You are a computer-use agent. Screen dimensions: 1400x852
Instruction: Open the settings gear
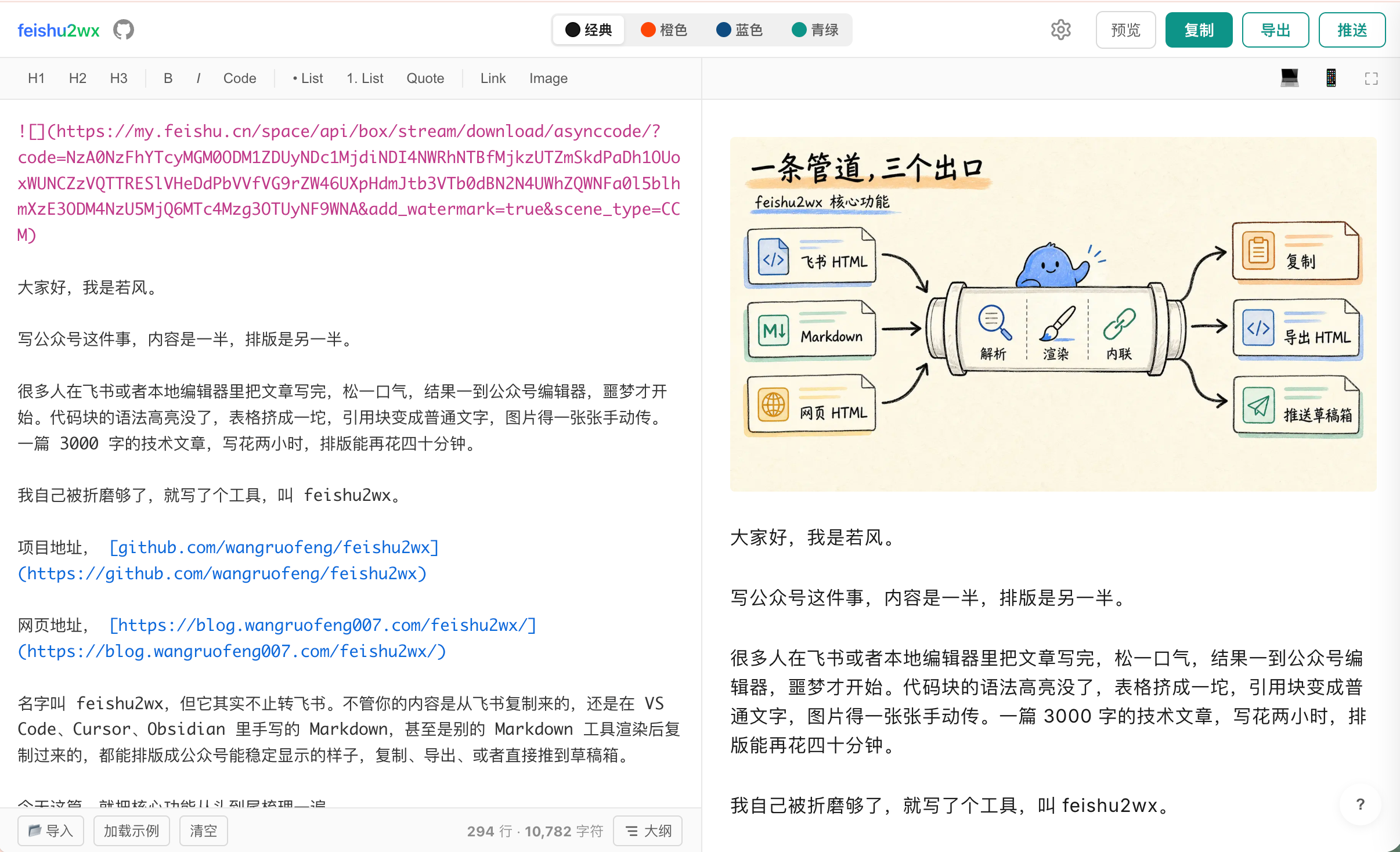1060,30
